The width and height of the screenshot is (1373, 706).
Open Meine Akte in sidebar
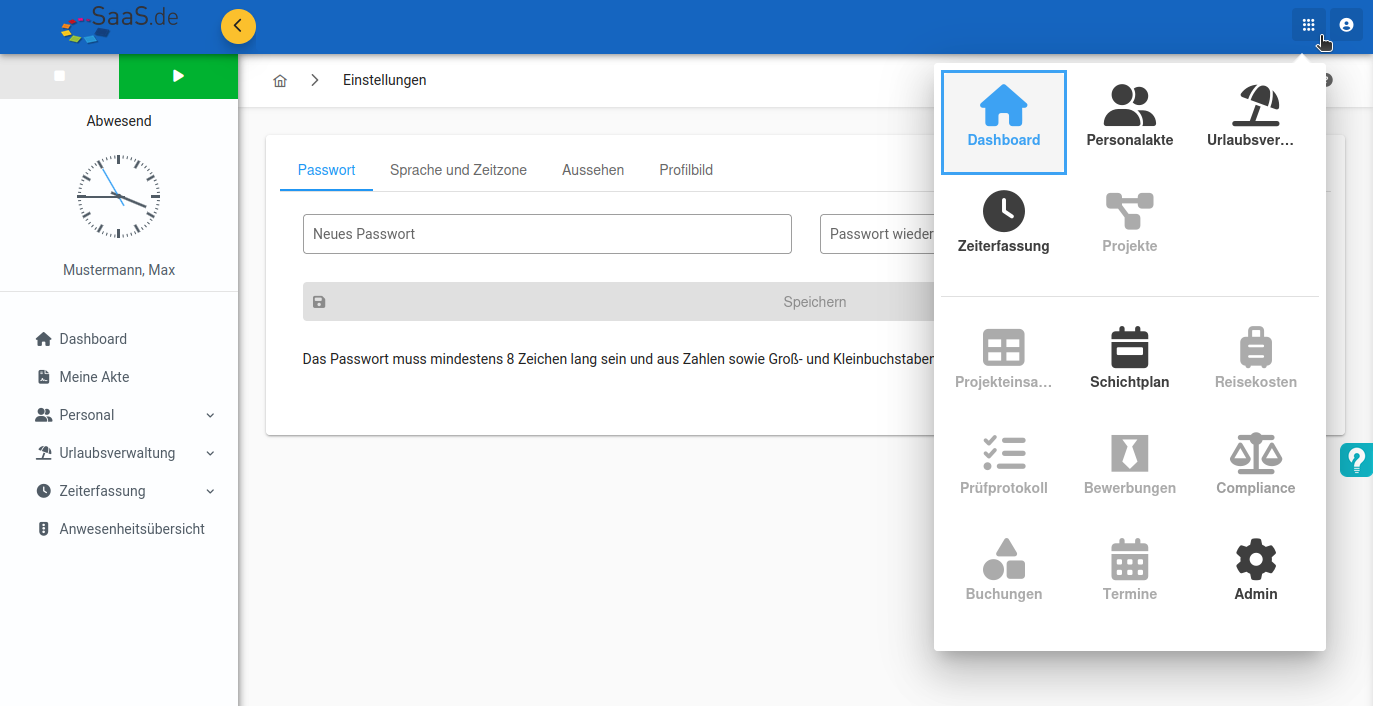(94, 377)
